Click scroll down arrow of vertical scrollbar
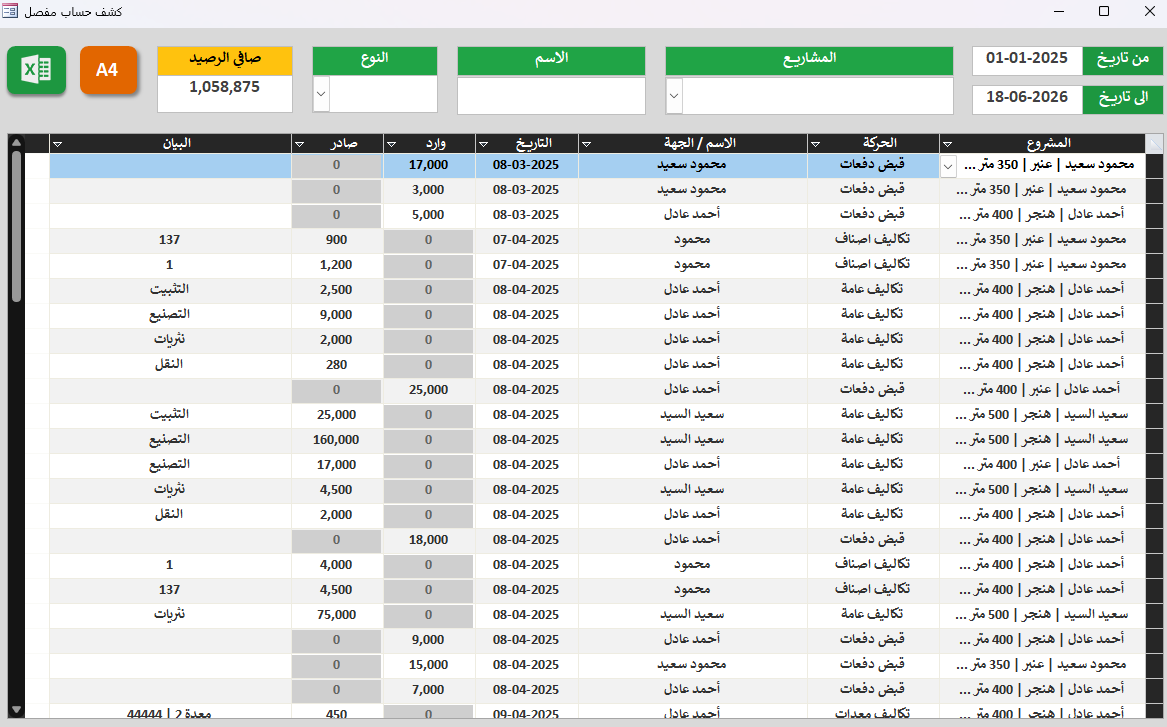 click(x=16, y=711)
